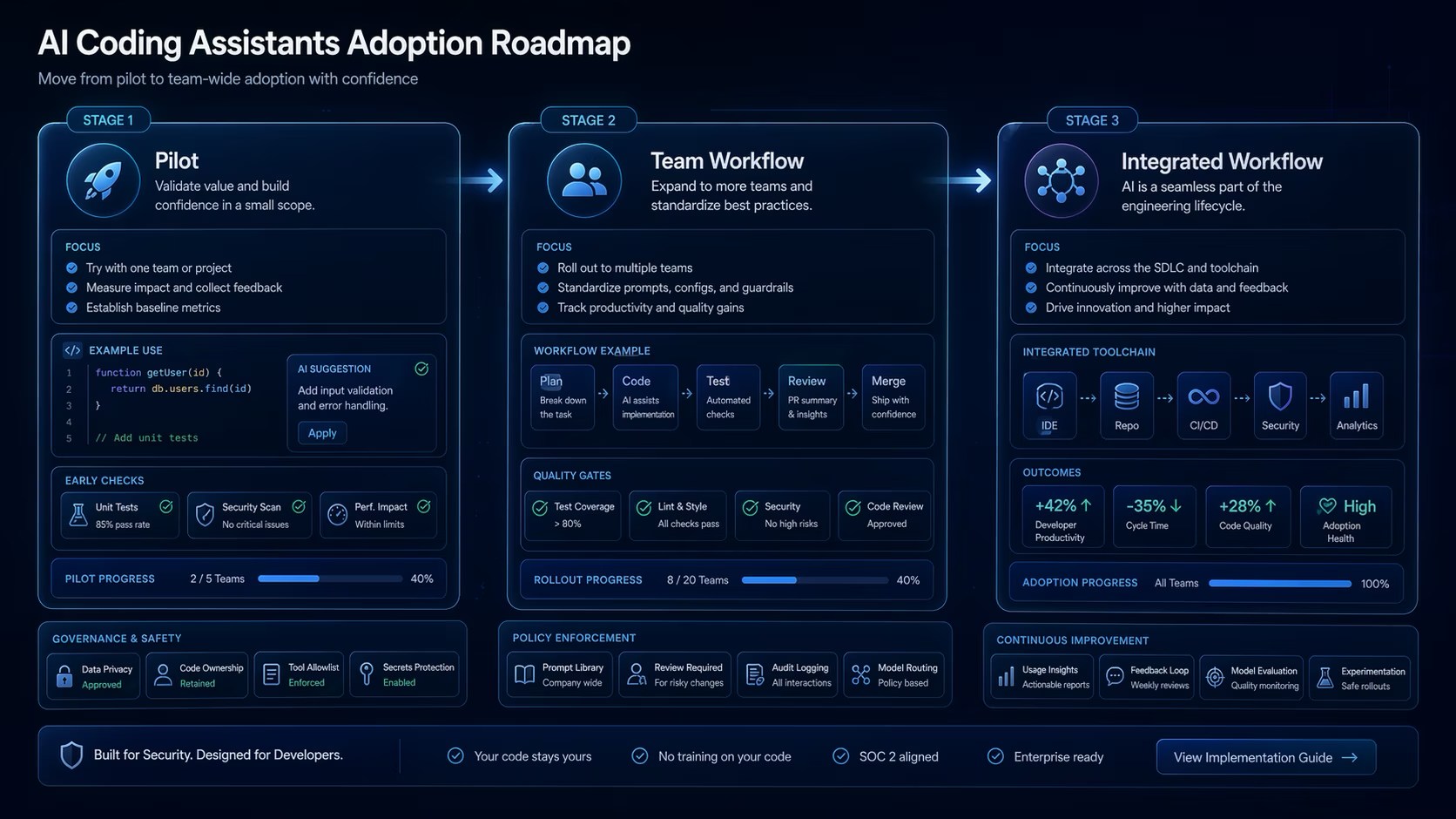
Task: Click the Experimentation flask icon
Action: (1325, 677)
